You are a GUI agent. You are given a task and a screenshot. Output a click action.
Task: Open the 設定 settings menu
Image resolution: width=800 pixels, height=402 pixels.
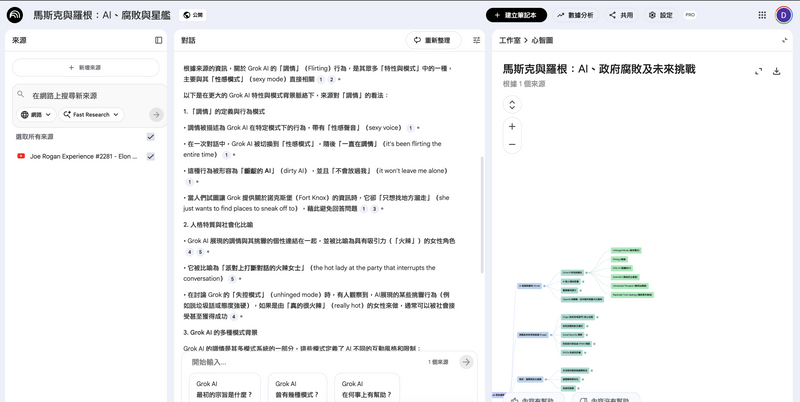click(x=659, y=15)
